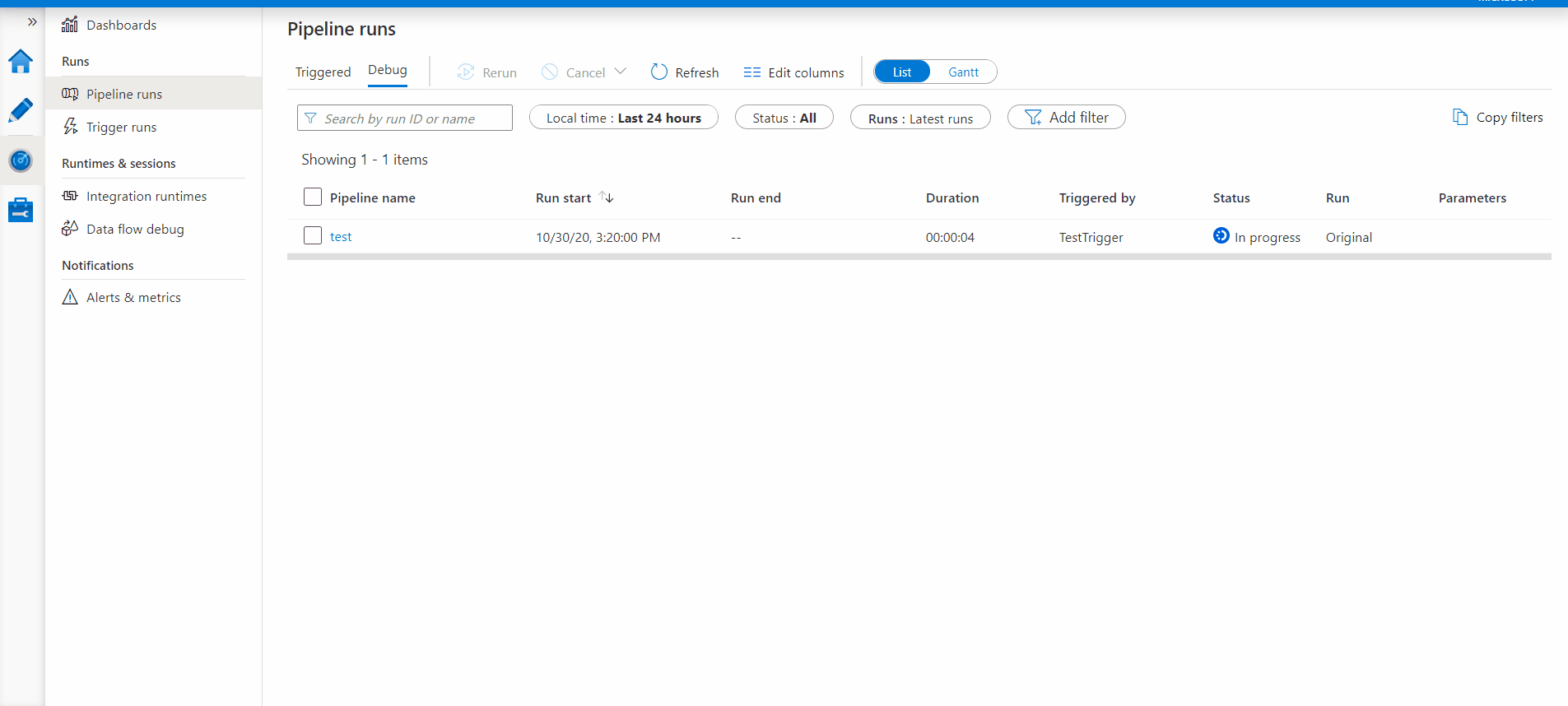Click the Edit columns icon
Screen dimensions: 1568x706
coord(752,72)
